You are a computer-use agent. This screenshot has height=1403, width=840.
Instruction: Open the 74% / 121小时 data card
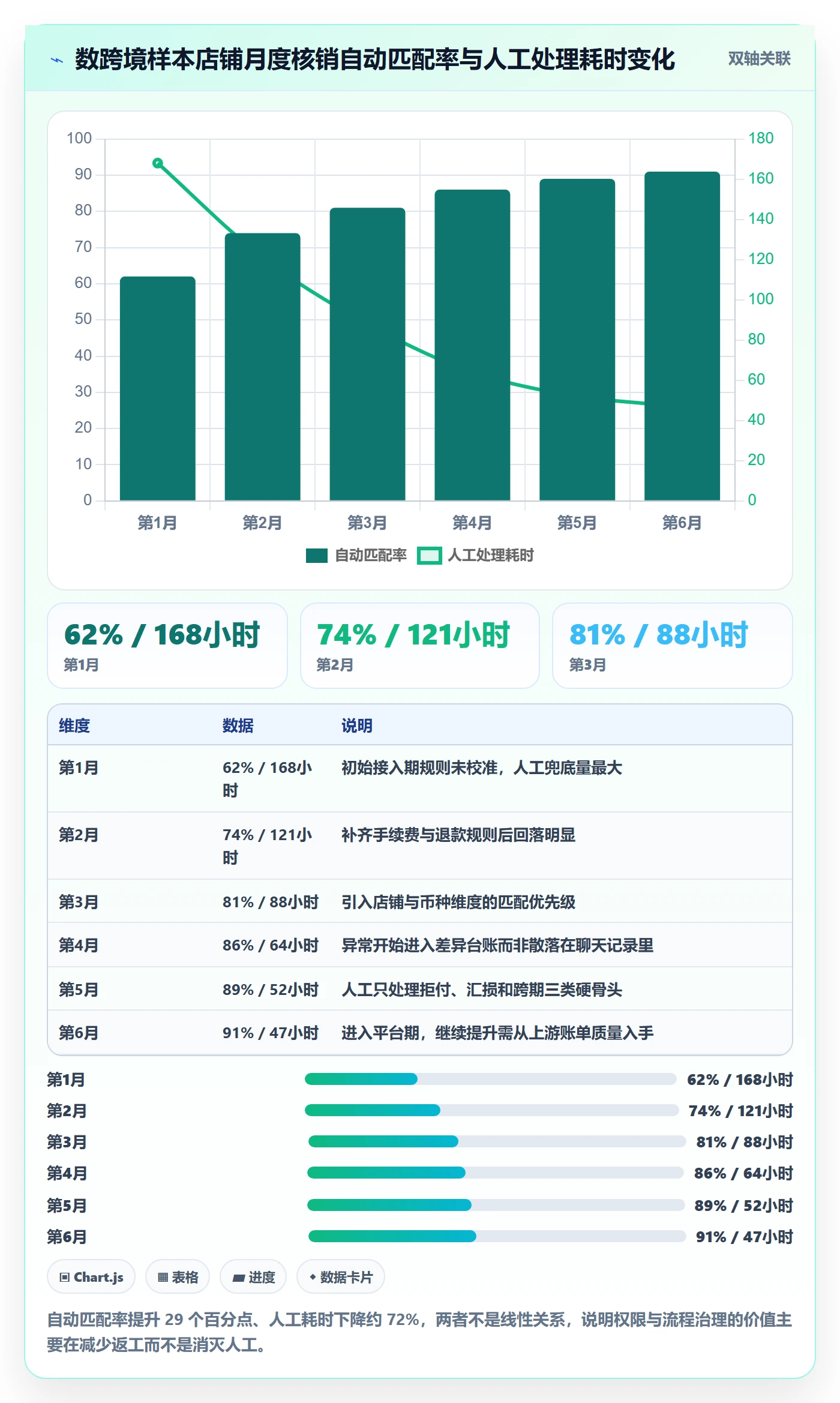tap(420, 646)
